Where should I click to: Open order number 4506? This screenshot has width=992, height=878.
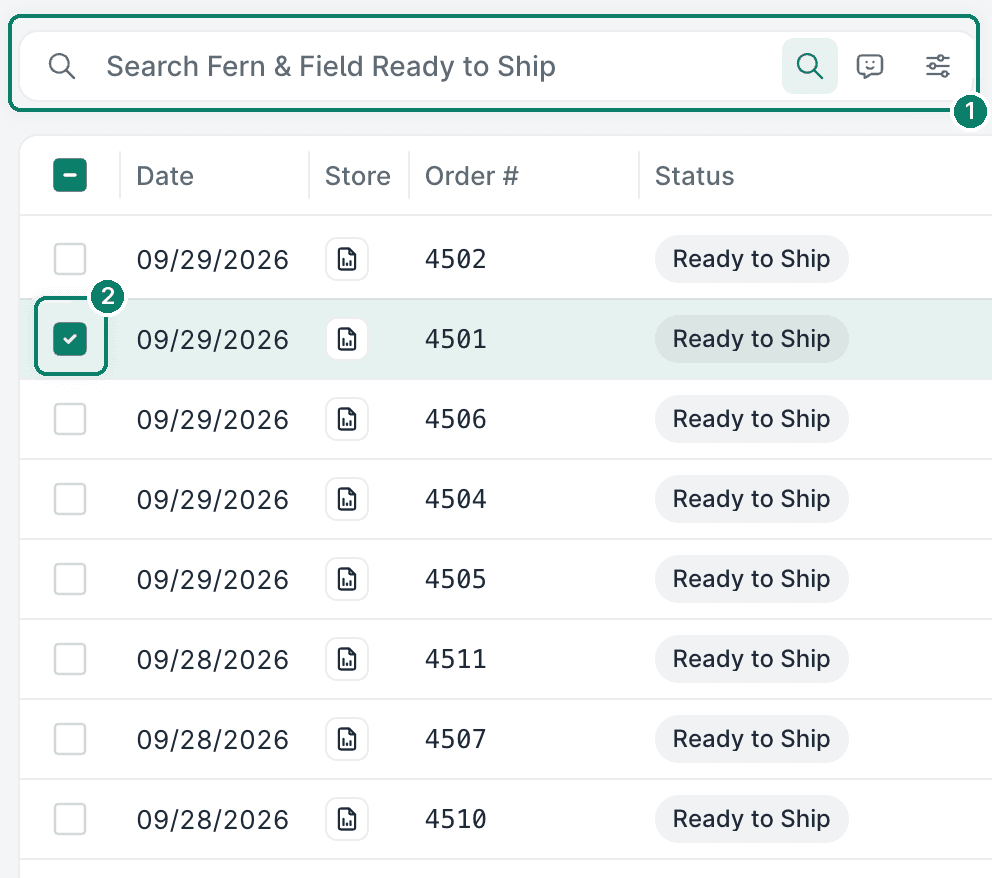point(456,419)
